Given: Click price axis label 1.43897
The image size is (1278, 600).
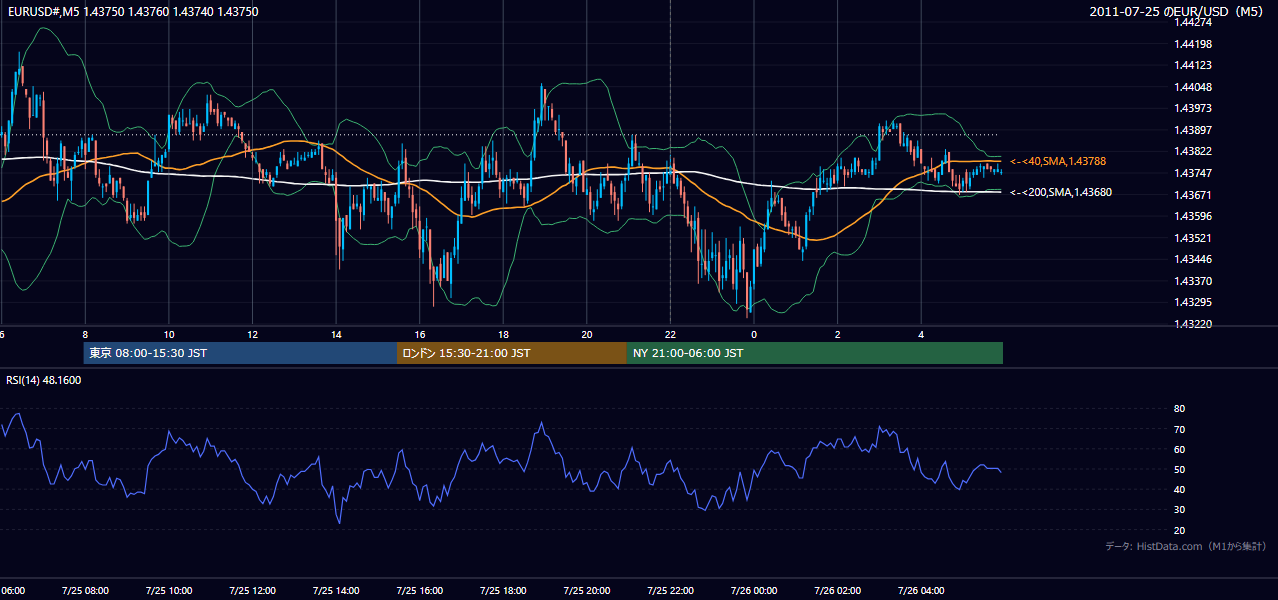Looking at the screenshot, I should click(x=1192, y=130).
